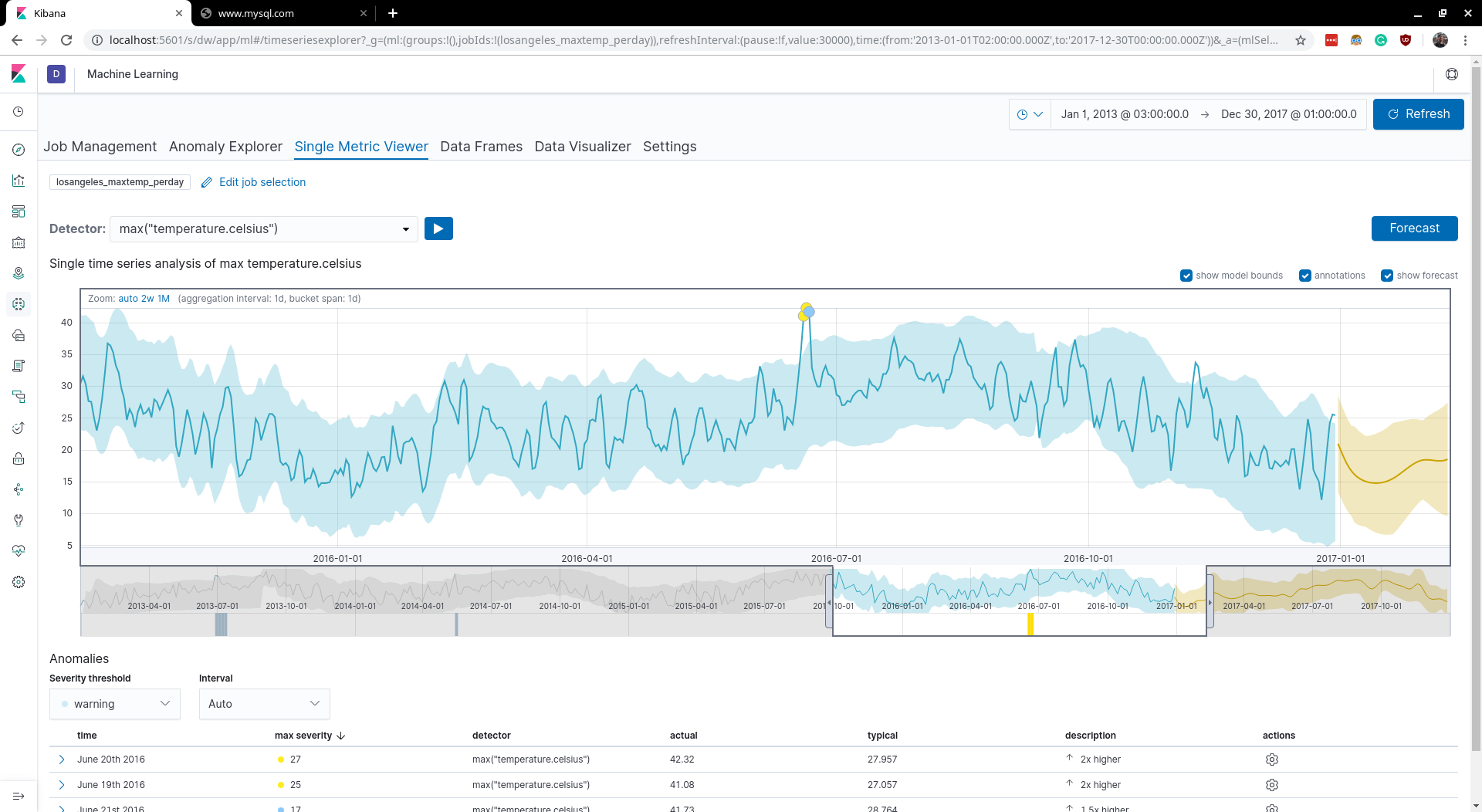The height and width of the screenshot is (812, 1482).
Task: Open the Severity threshold dropdown
Action: (x=115, y=704)
